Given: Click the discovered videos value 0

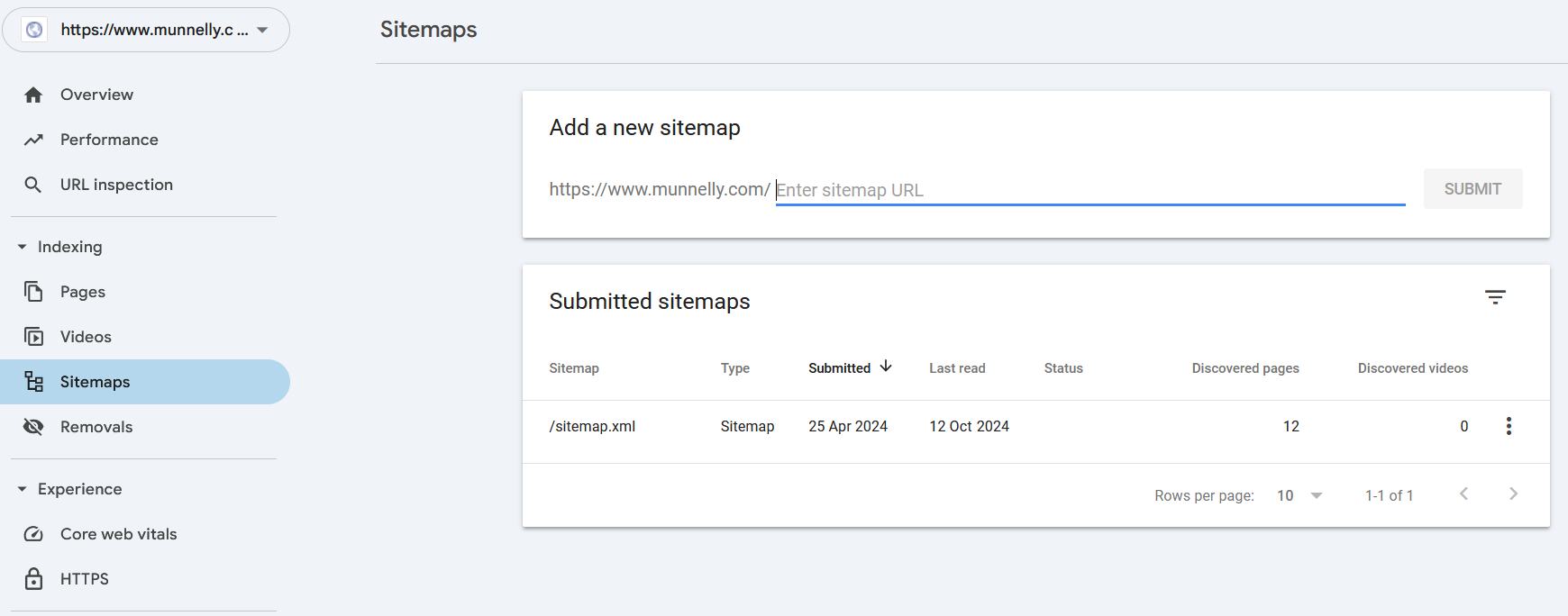Looking at the screenshot, I should point(1464,427).
